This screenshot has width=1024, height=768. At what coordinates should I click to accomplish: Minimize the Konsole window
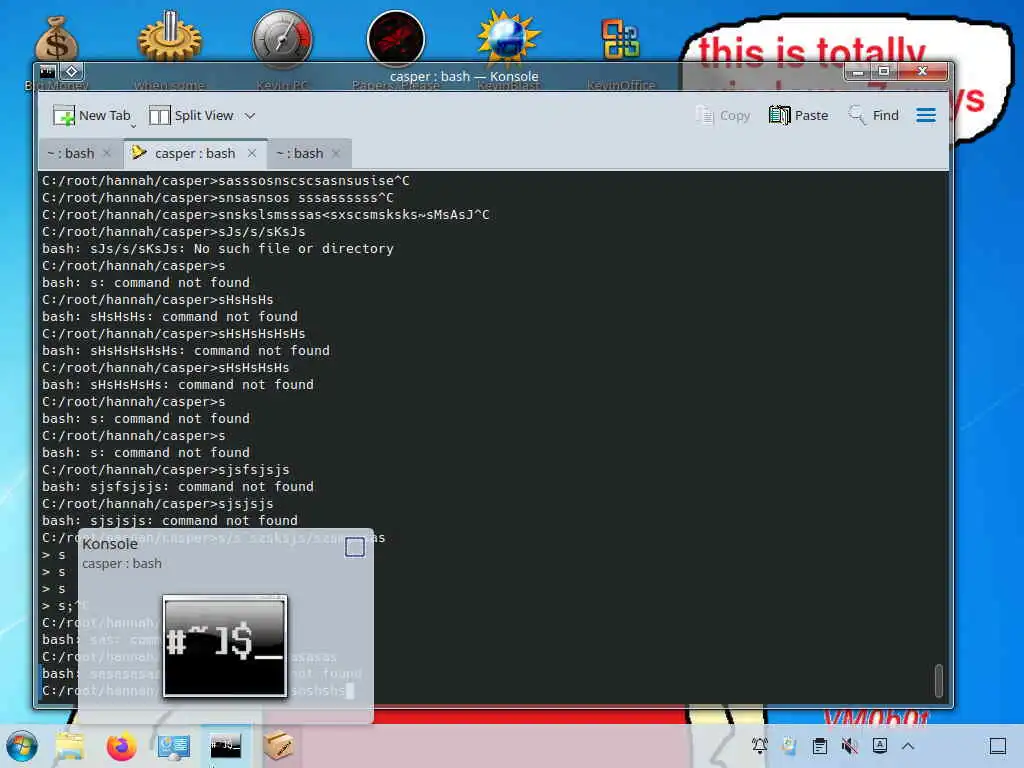858,71
